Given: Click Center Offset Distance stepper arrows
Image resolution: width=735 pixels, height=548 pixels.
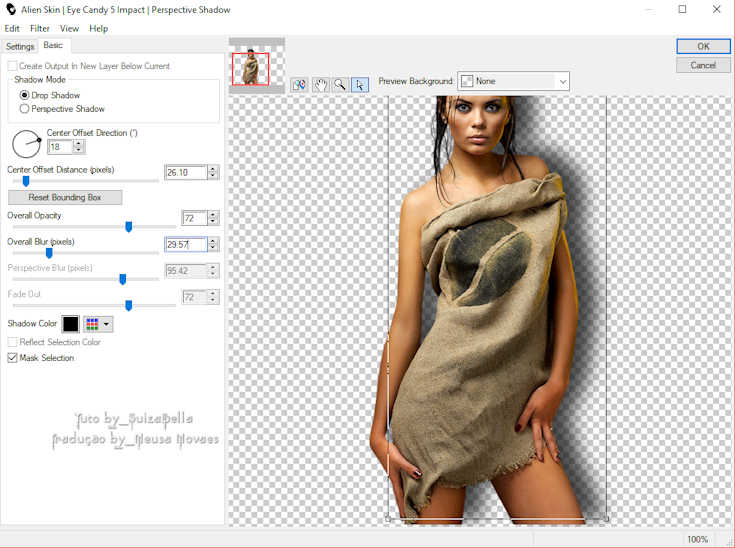Looking at the screenshot, I should (x=213, y=172).
